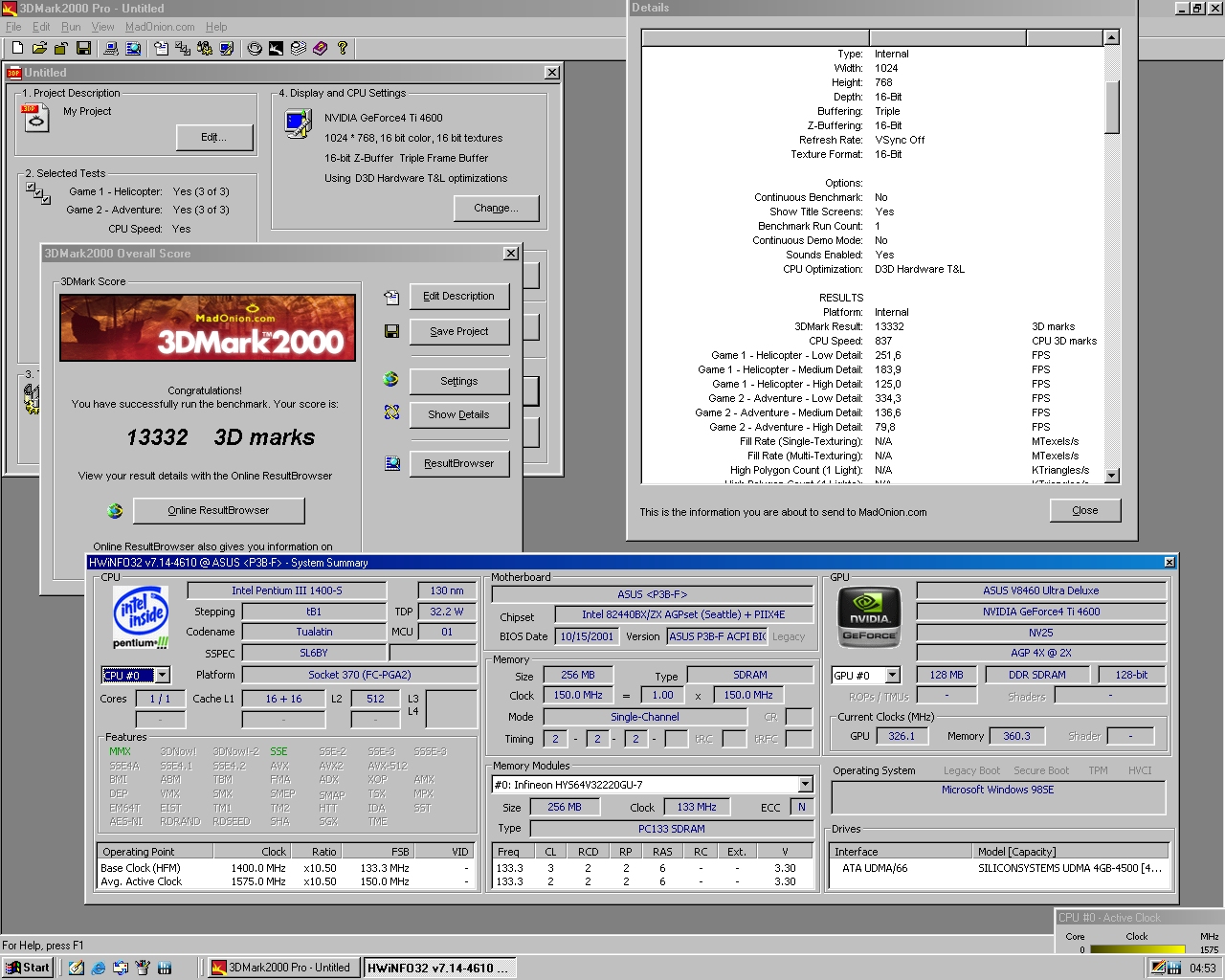Image resolution: width=1225 pixels, height=980 pixels.
Task: Click the floppy icon beside Save Project
Action: (x=391, y=331)
